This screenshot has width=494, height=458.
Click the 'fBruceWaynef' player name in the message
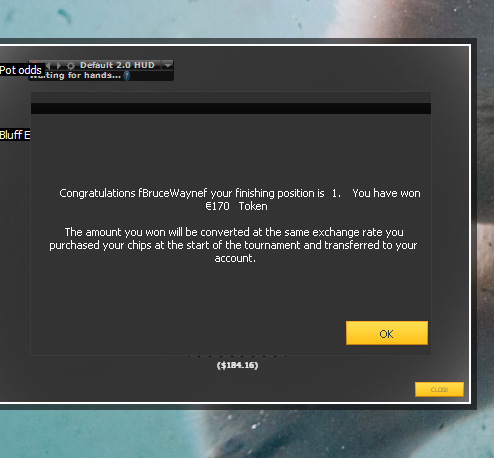click(173, 193)
